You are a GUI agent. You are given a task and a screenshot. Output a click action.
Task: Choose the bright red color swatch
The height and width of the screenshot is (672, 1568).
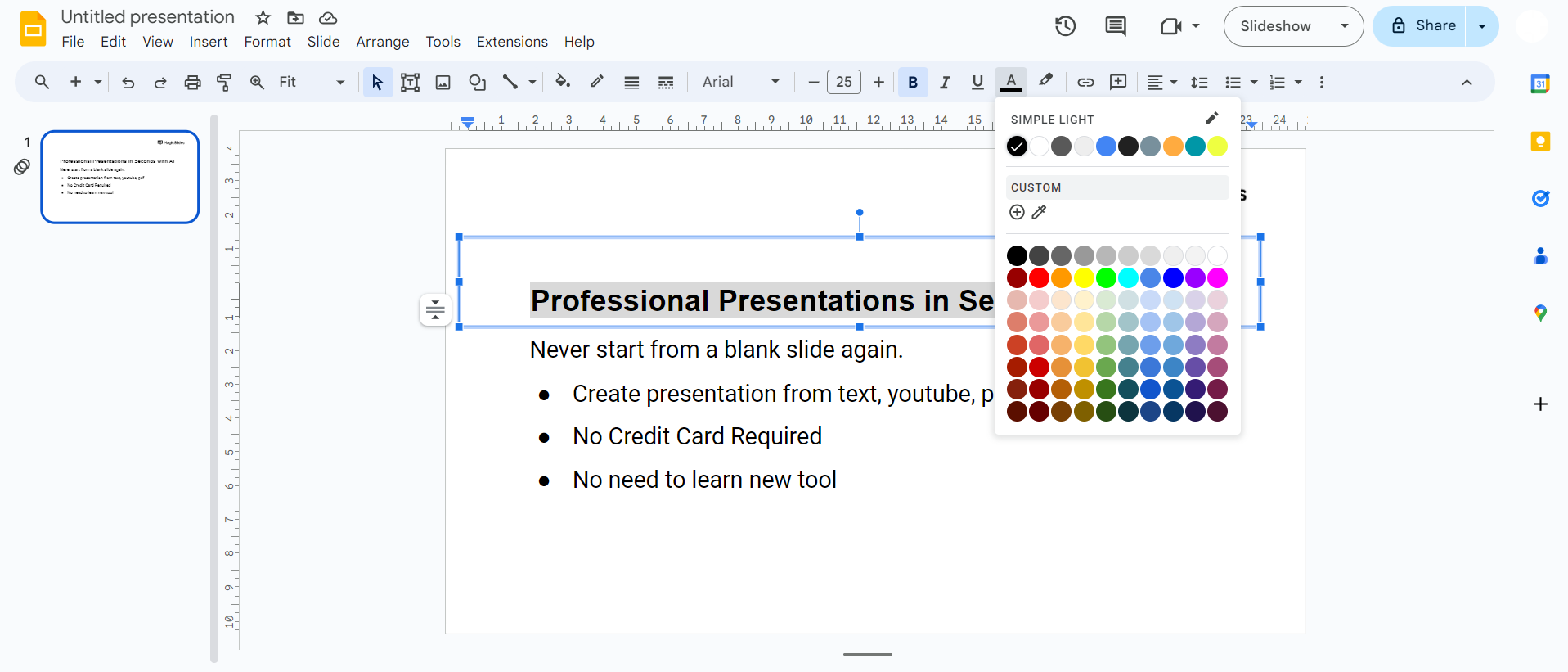(1039, 278)
